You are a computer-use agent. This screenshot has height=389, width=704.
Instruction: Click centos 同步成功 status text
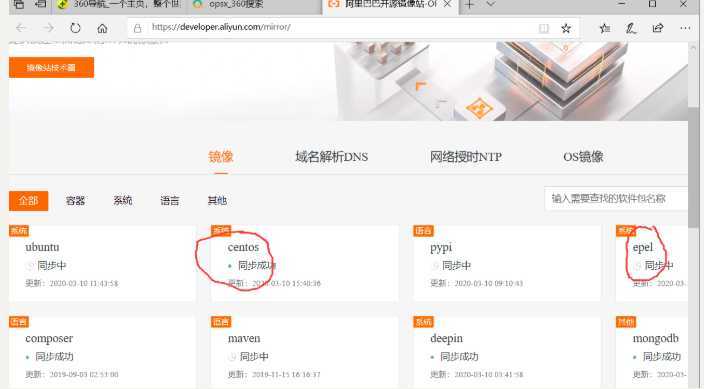pyautogui.click(x=257, y=265)
